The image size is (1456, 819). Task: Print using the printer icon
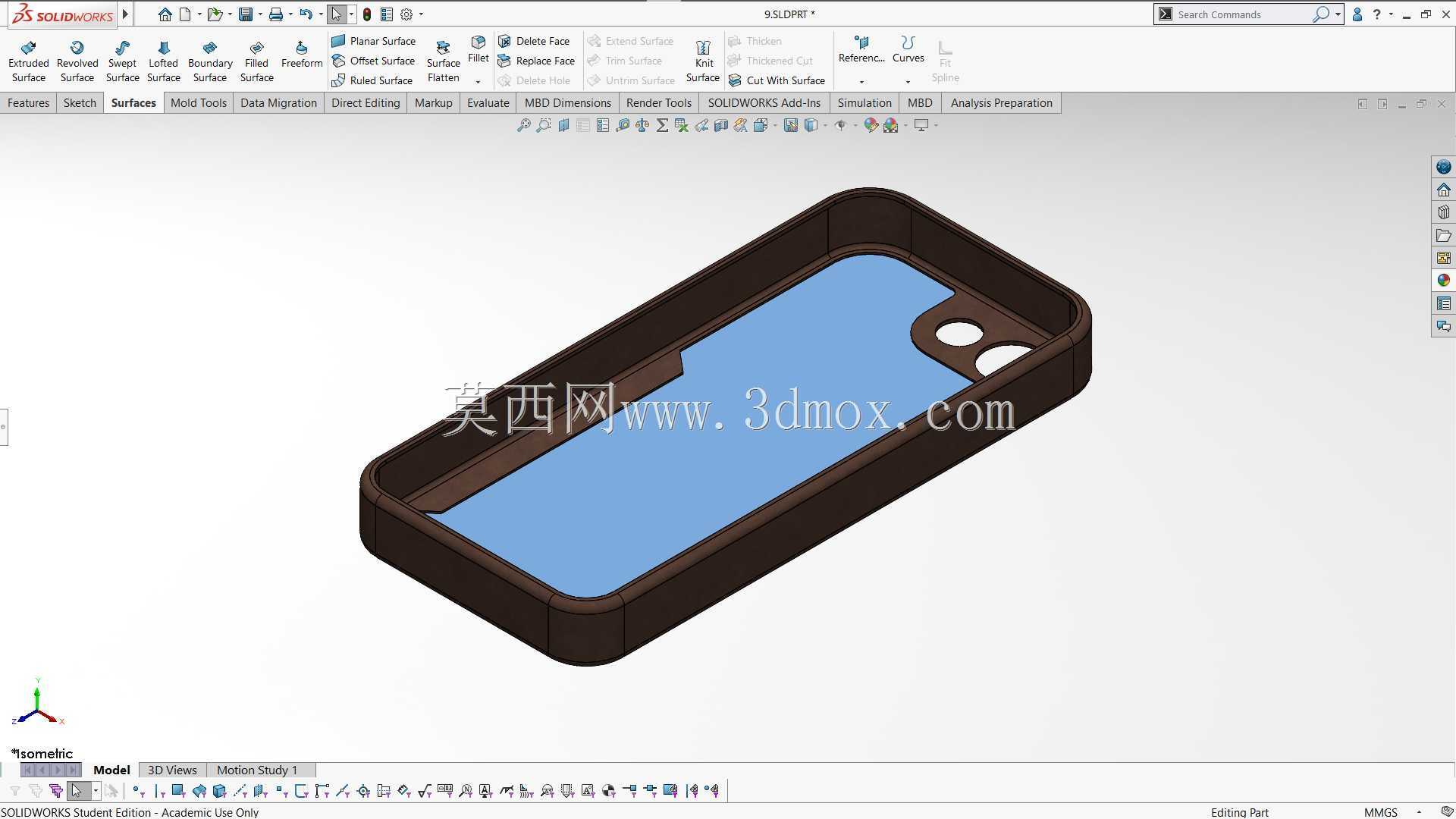[276, 14]
